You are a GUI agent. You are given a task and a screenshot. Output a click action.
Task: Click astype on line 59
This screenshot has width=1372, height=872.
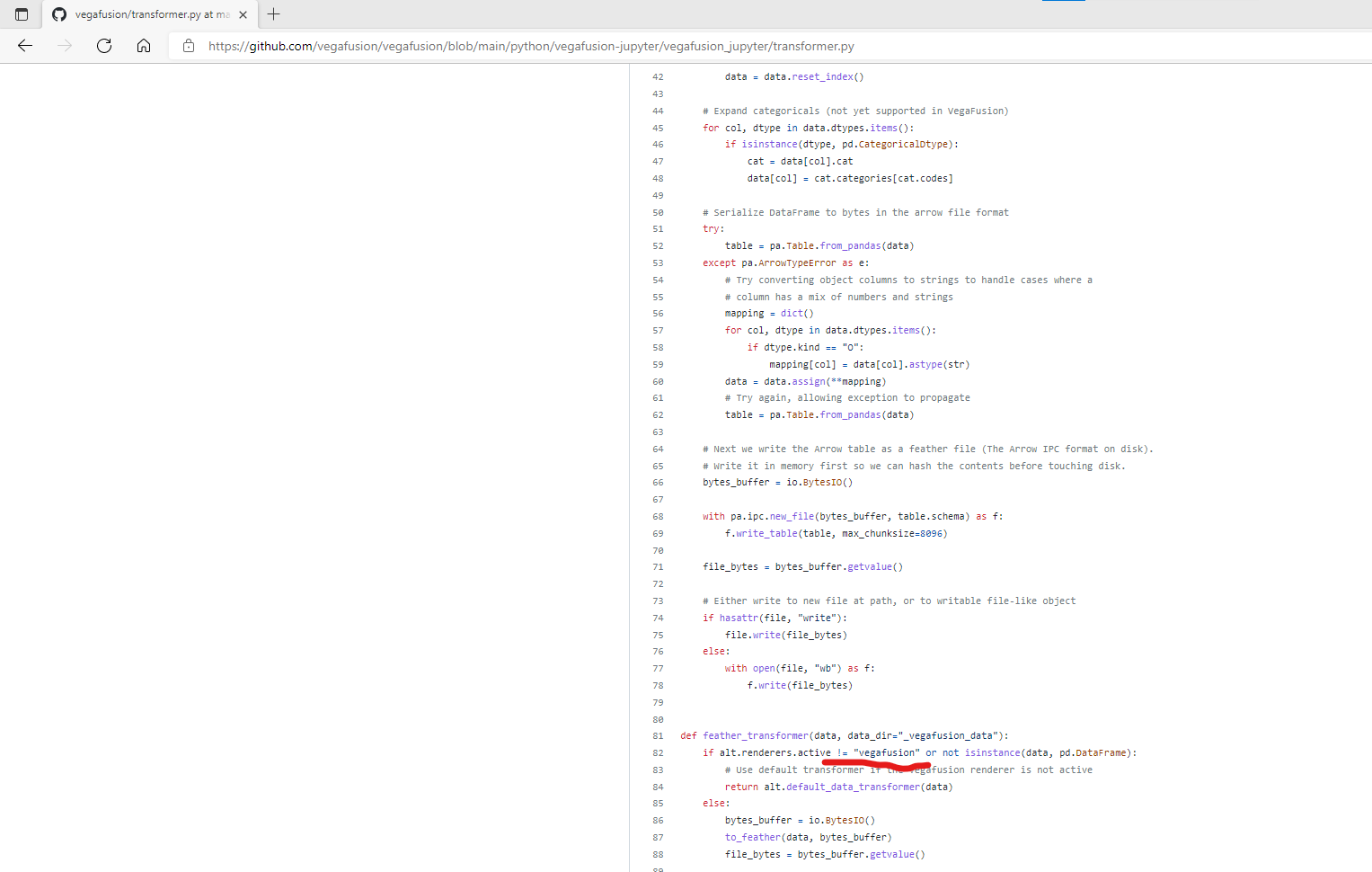tap(925, 365)
